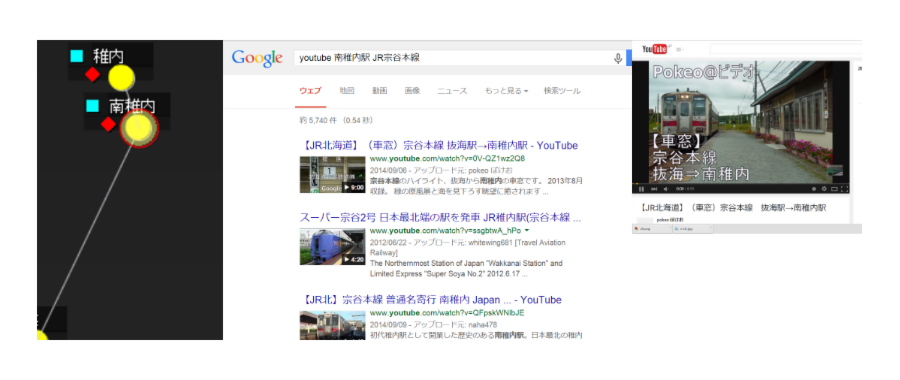Switch to the 地図 tab
The width and height of the screenshot is (900, 380).
pyautogui.click(x=346, y=91)
